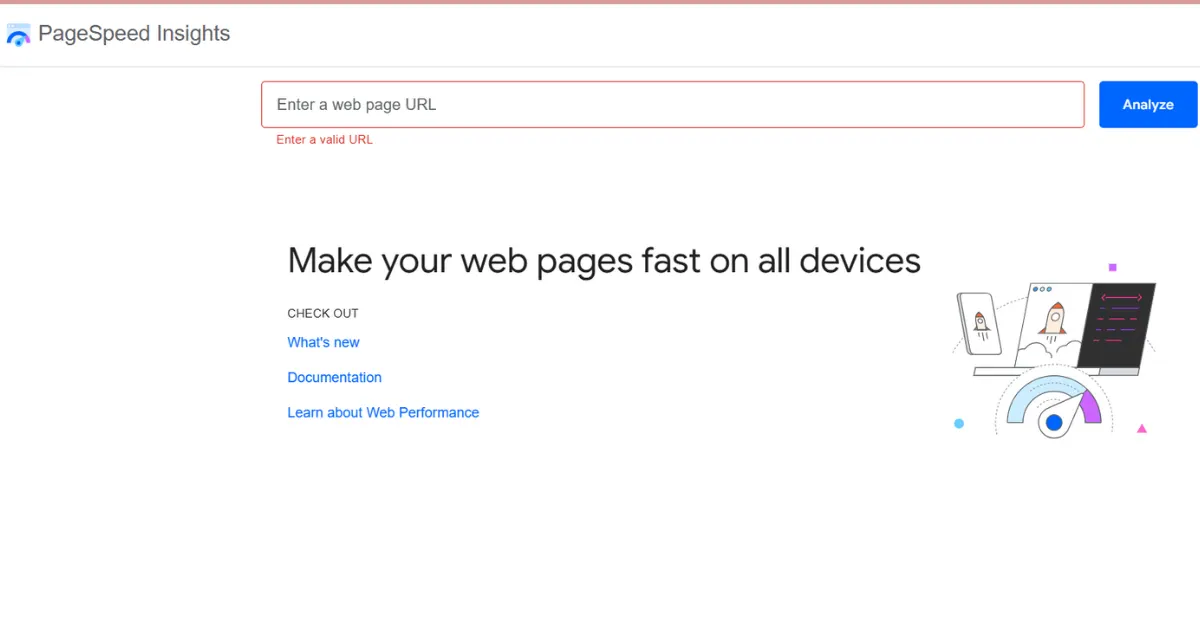Click the CHECK OUT section label
Screen dimensions: 1200x628
pos(322,313)
